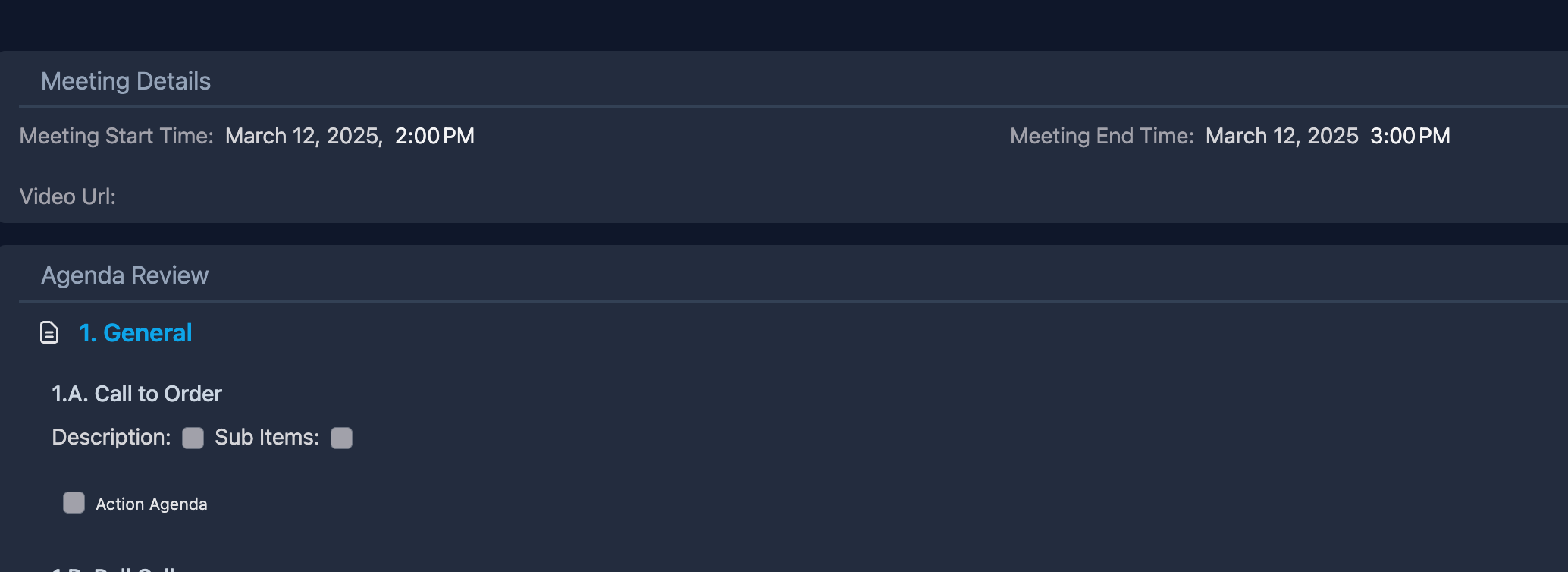The image size is (1568, 572).
Task: Click the Video Url label
Action: pos(67,197)
